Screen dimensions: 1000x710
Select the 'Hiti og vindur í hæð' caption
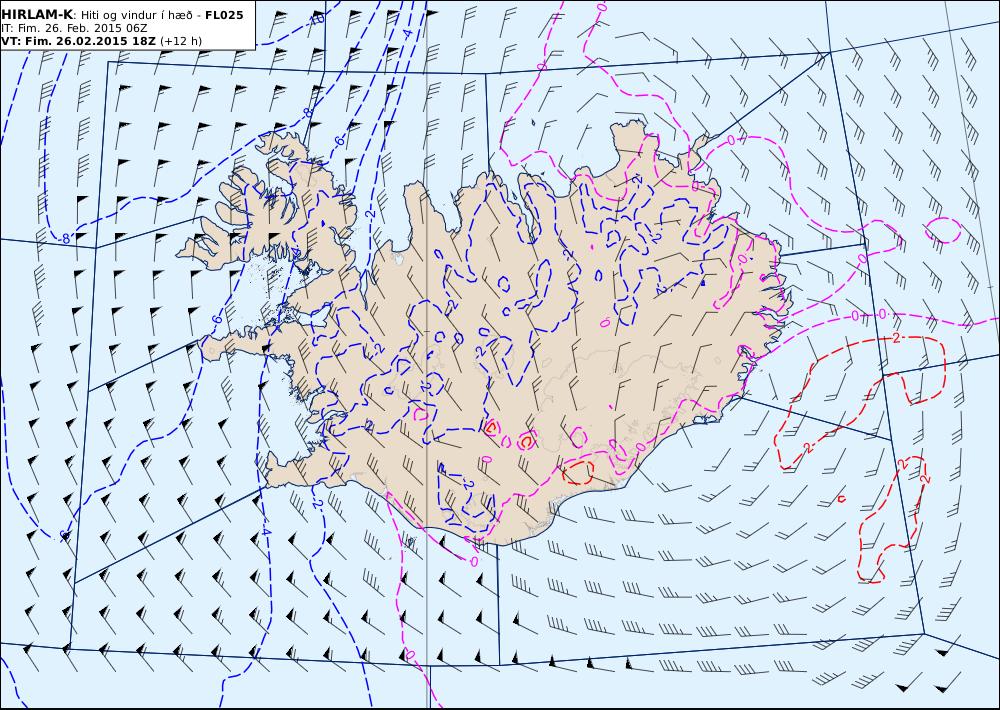pos(136,15)
